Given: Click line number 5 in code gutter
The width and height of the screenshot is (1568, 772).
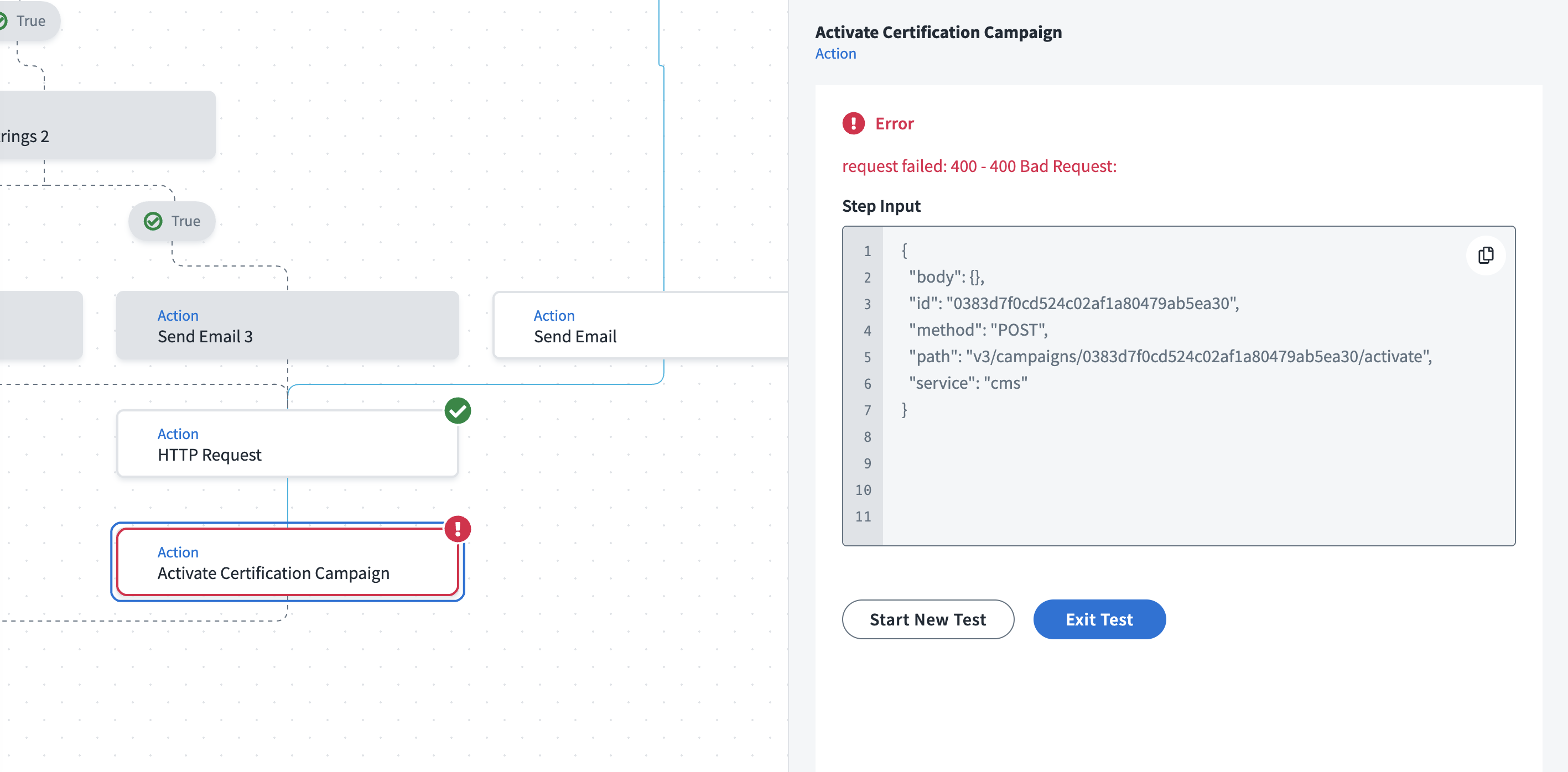Looking at the screenshot, I should click(x=867, y=357).
